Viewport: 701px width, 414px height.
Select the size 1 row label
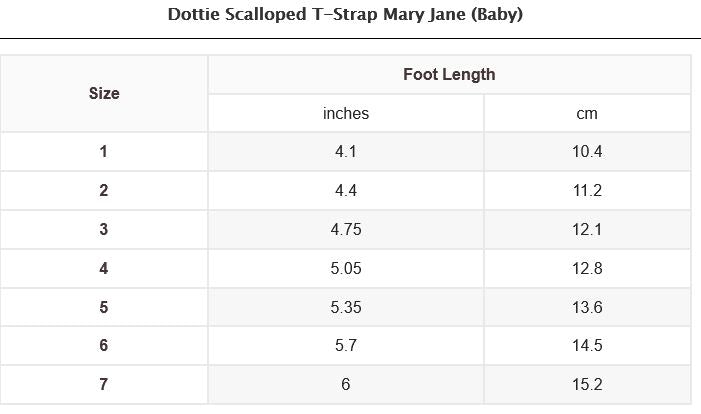tap(104, 152)
